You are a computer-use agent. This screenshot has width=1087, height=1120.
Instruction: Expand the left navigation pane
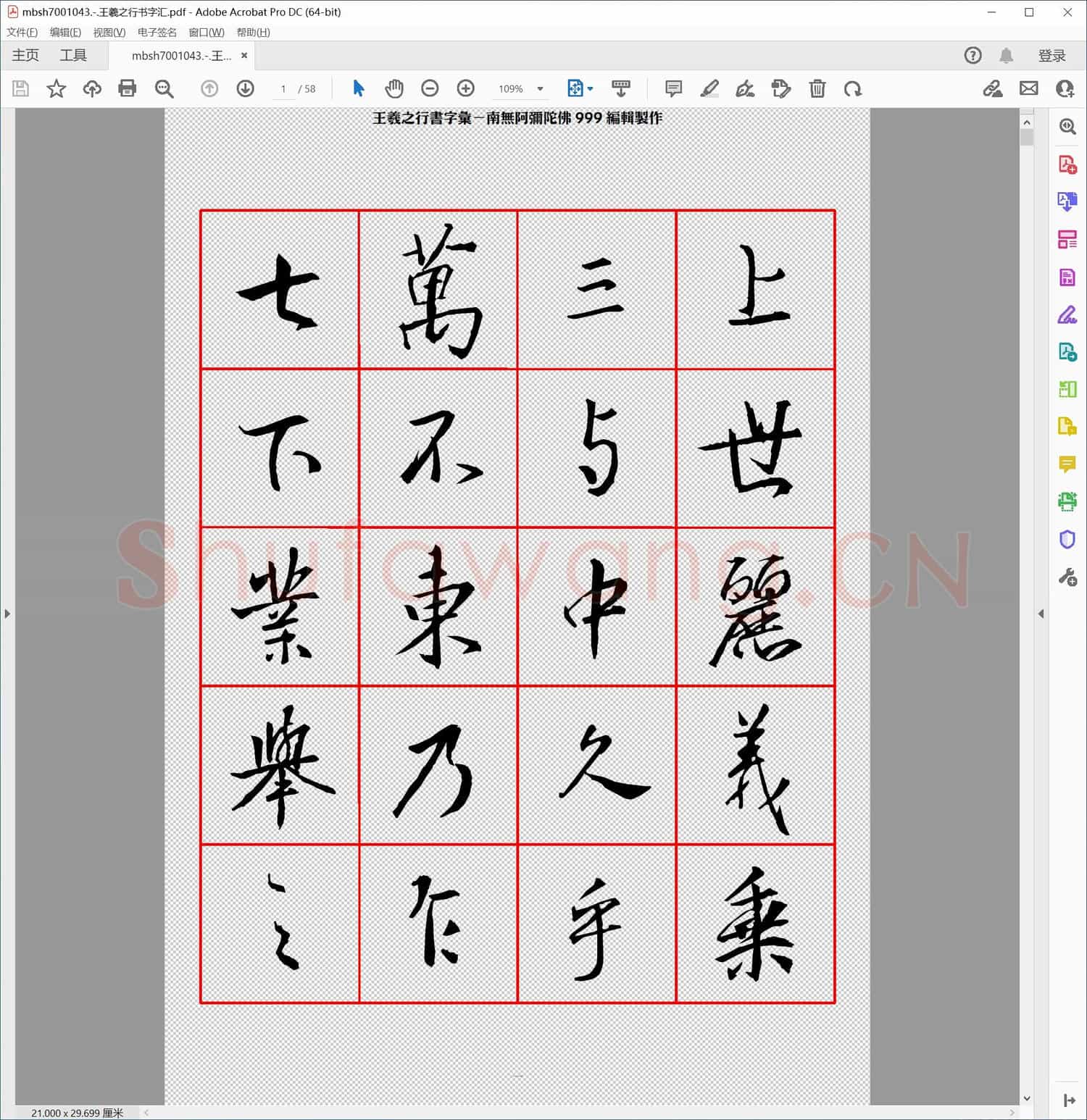pyautogui.click(x=7, y=613)
